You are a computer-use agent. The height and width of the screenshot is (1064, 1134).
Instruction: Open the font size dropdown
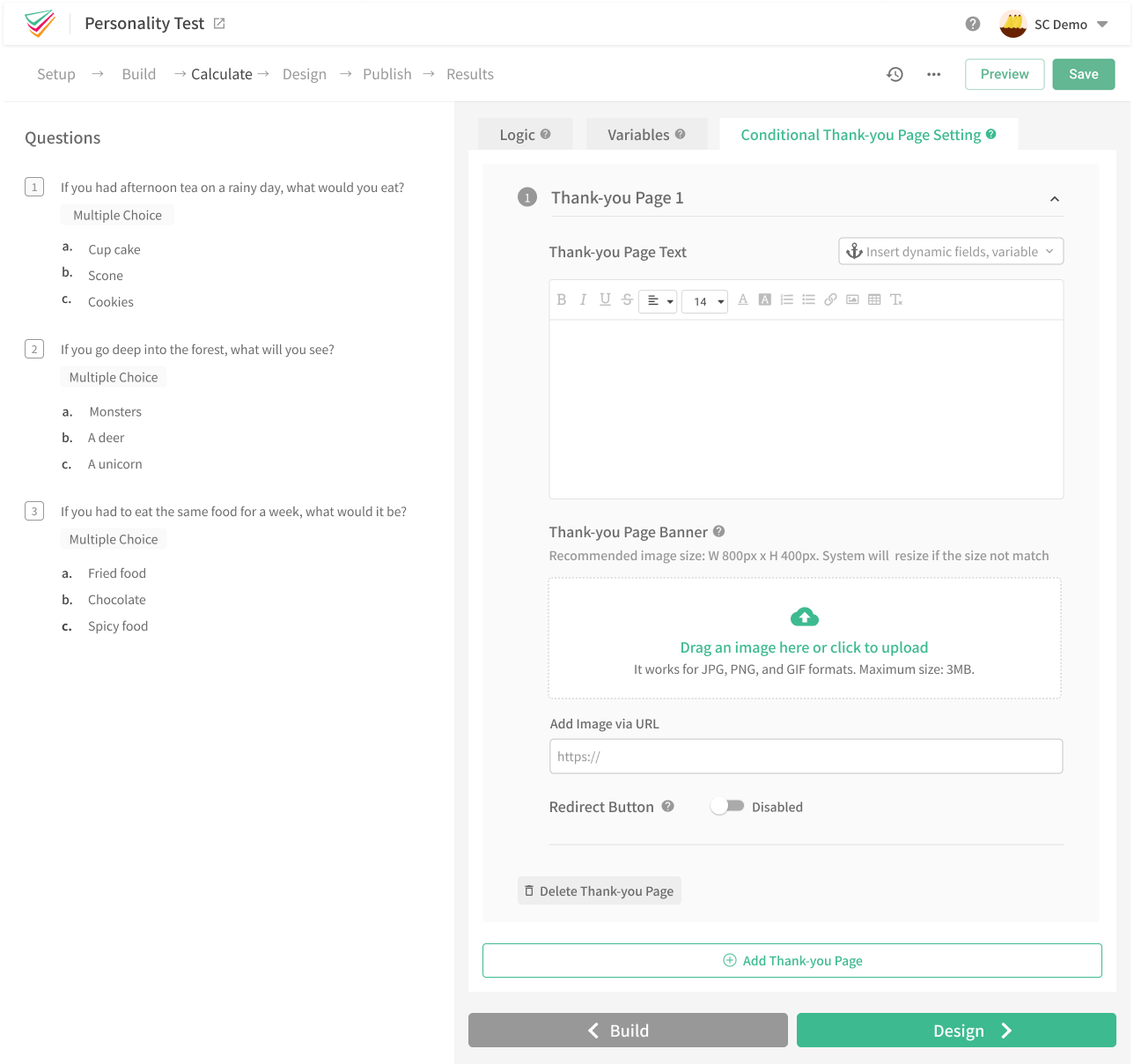point(704,301)
